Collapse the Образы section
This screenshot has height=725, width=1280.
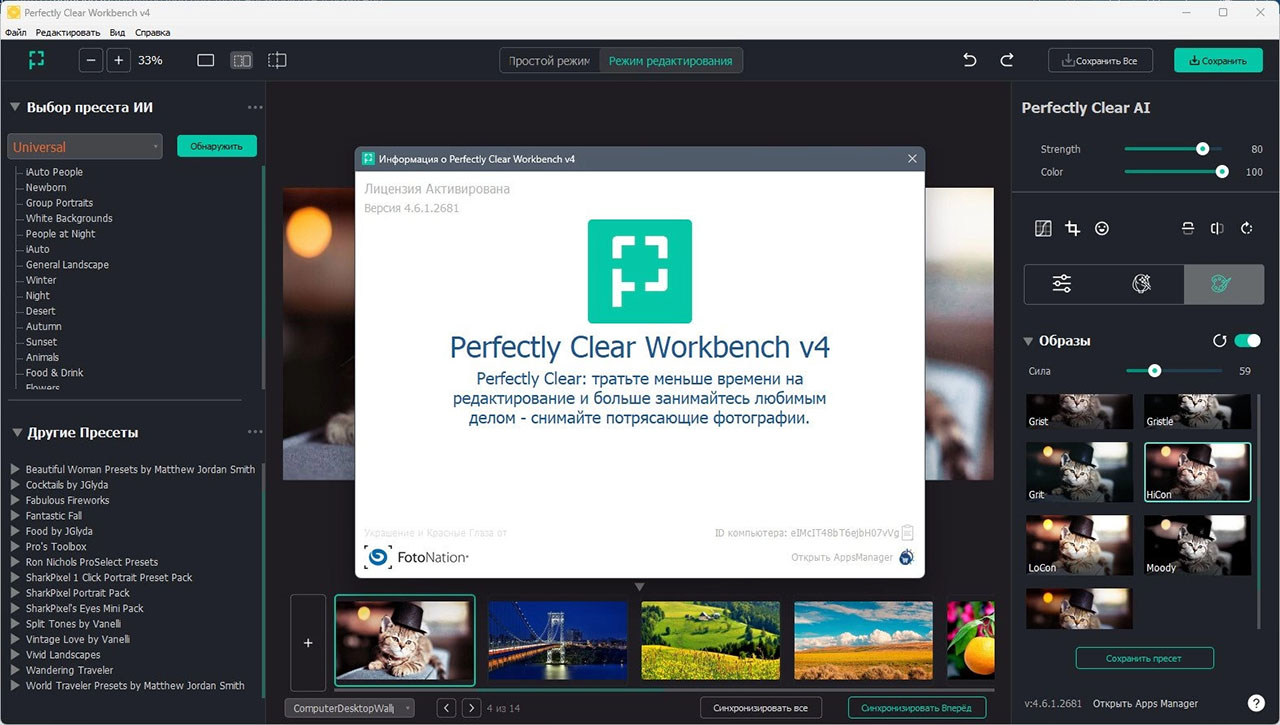tap(1028, 341)
